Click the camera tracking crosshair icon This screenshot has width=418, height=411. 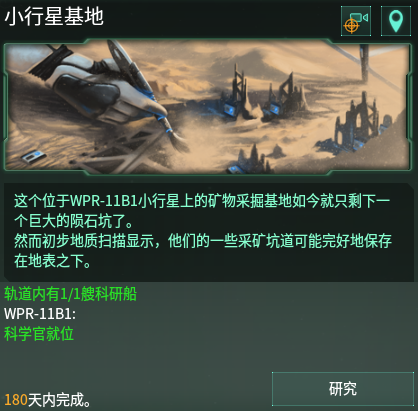point(356,21)
